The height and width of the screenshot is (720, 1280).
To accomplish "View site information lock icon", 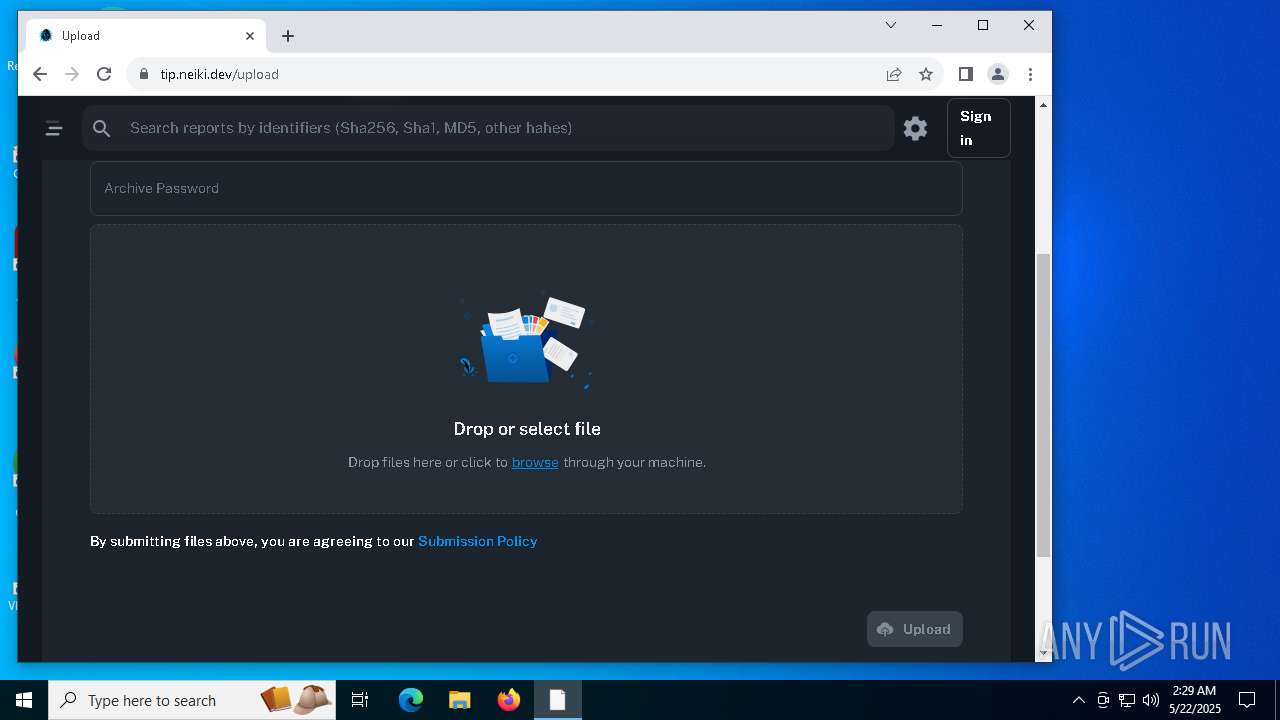I will [x=144, y=74].
